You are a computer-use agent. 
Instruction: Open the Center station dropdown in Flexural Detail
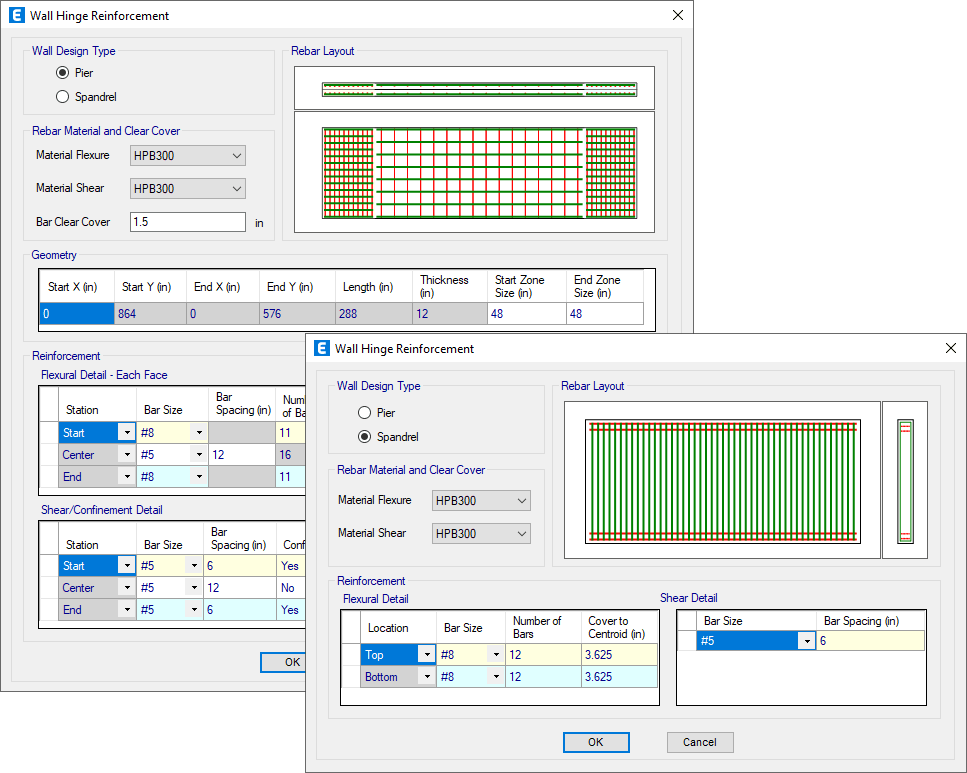126,454
